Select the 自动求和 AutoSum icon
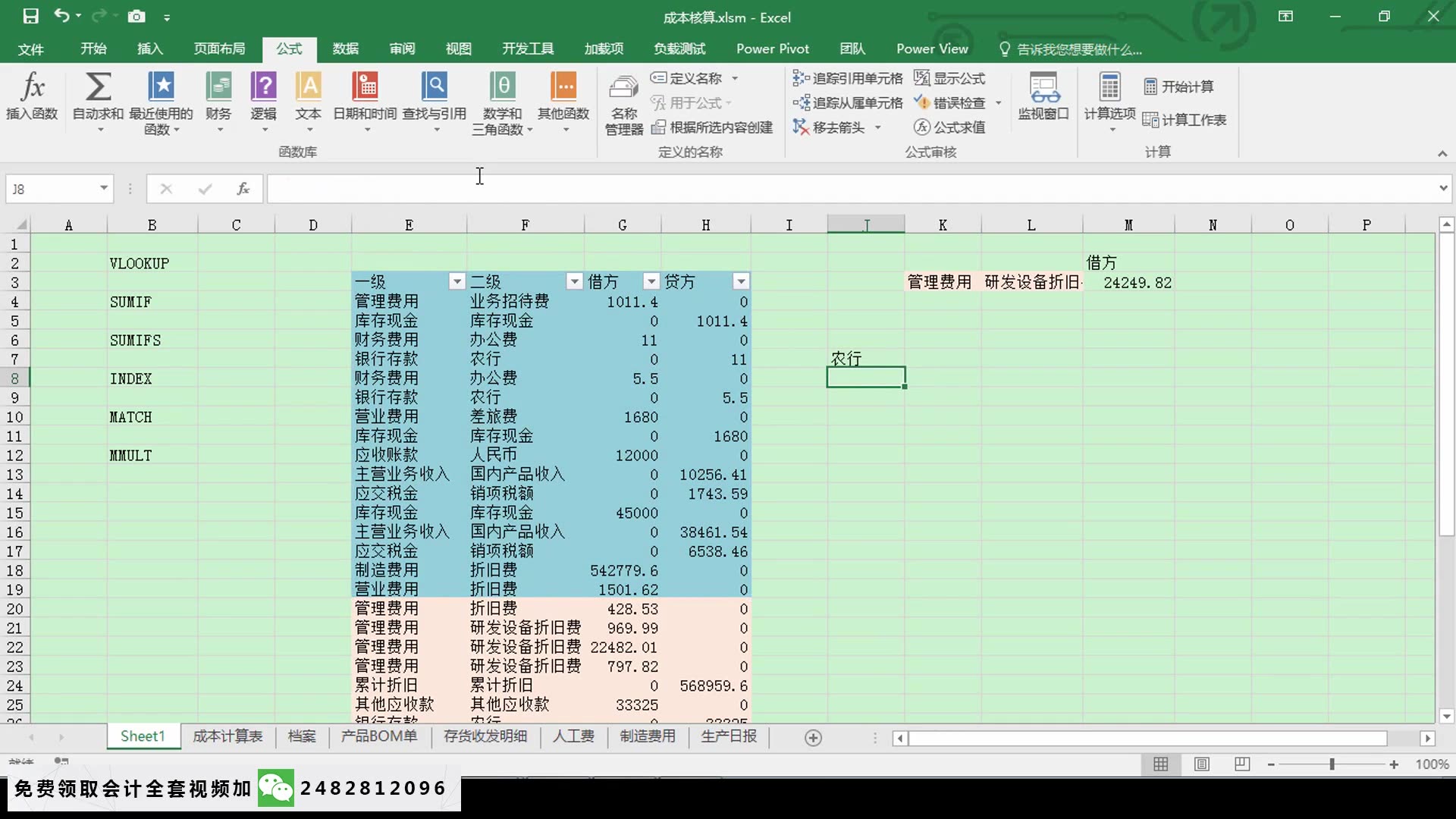This screenshot has height=819, width=1456. tap(98, 97)
